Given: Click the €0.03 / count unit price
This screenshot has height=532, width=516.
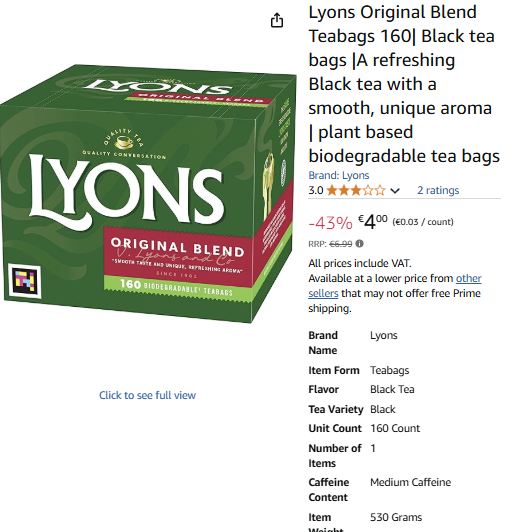Looking at the screenshot, I should click(423, 222).
